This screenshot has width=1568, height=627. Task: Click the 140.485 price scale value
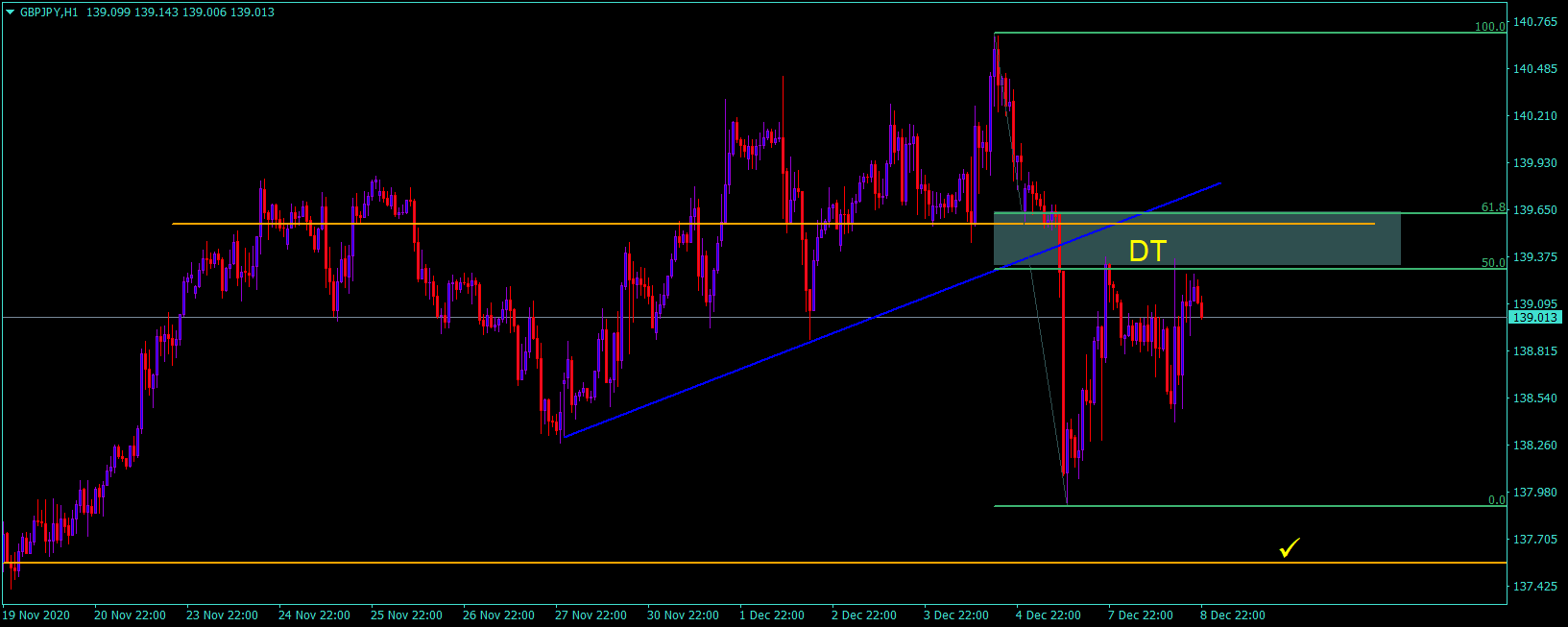point(1535,69)
